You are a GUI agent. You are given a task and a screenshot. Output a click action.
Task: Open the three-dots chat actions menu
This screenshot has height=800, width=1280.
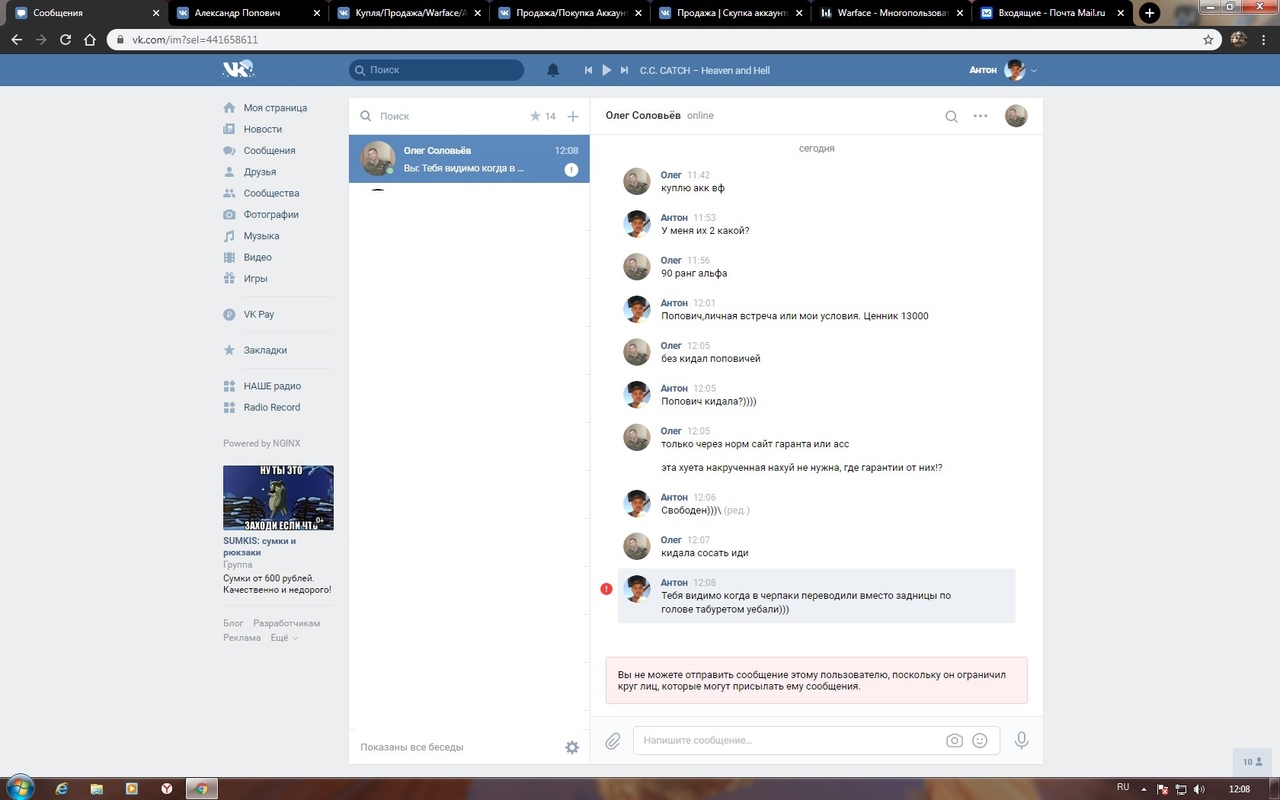[x=980, y=116]
